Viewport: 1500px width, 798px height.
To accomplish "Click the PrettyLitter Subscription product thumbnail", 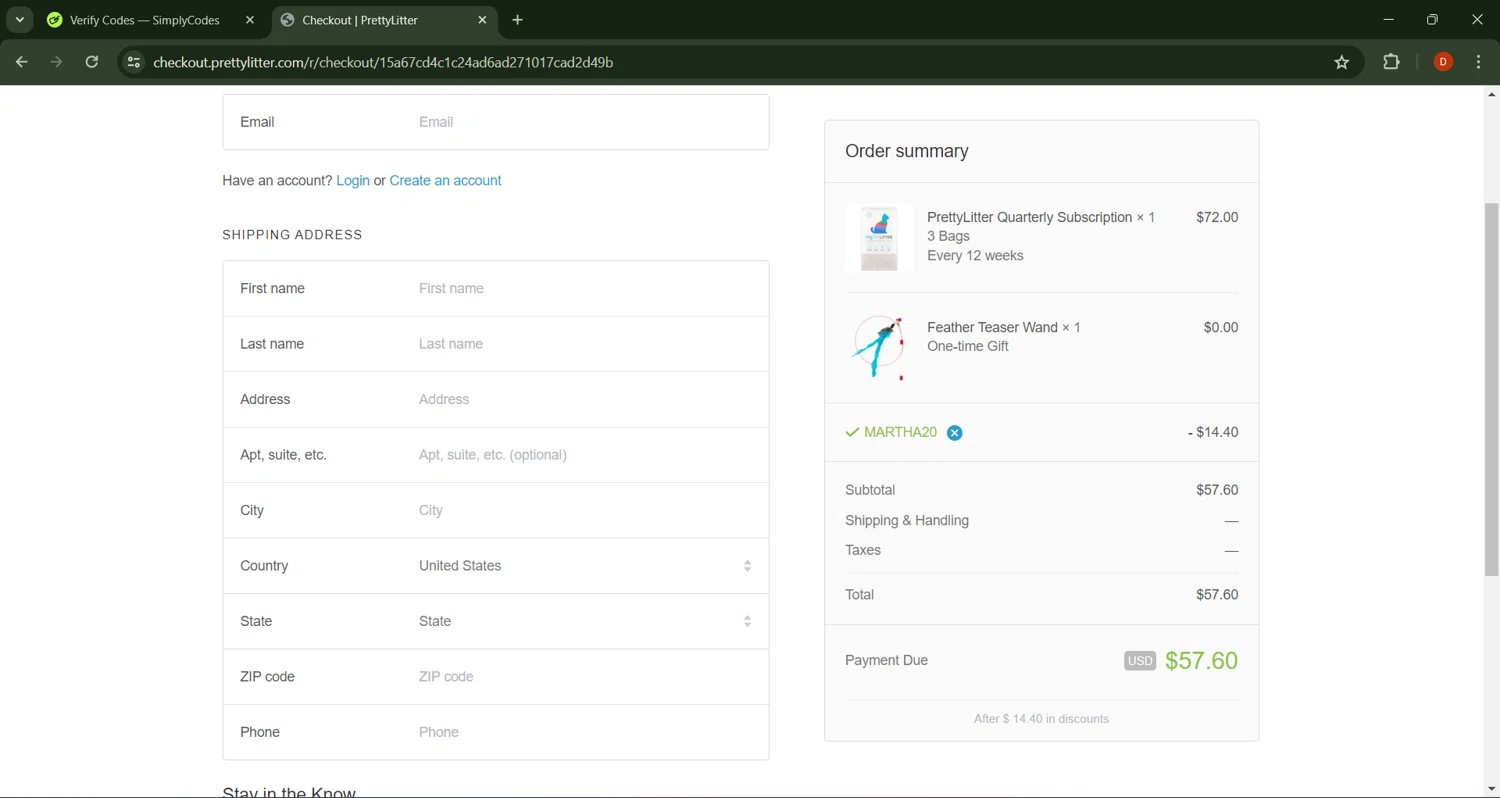I will [x=879, y=238].
